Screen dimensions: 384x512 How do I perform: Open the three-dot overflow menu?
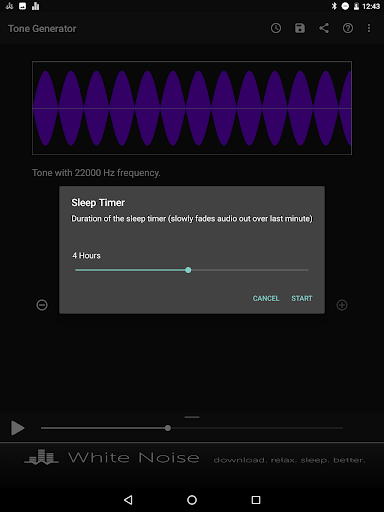[x=369, y=28]
